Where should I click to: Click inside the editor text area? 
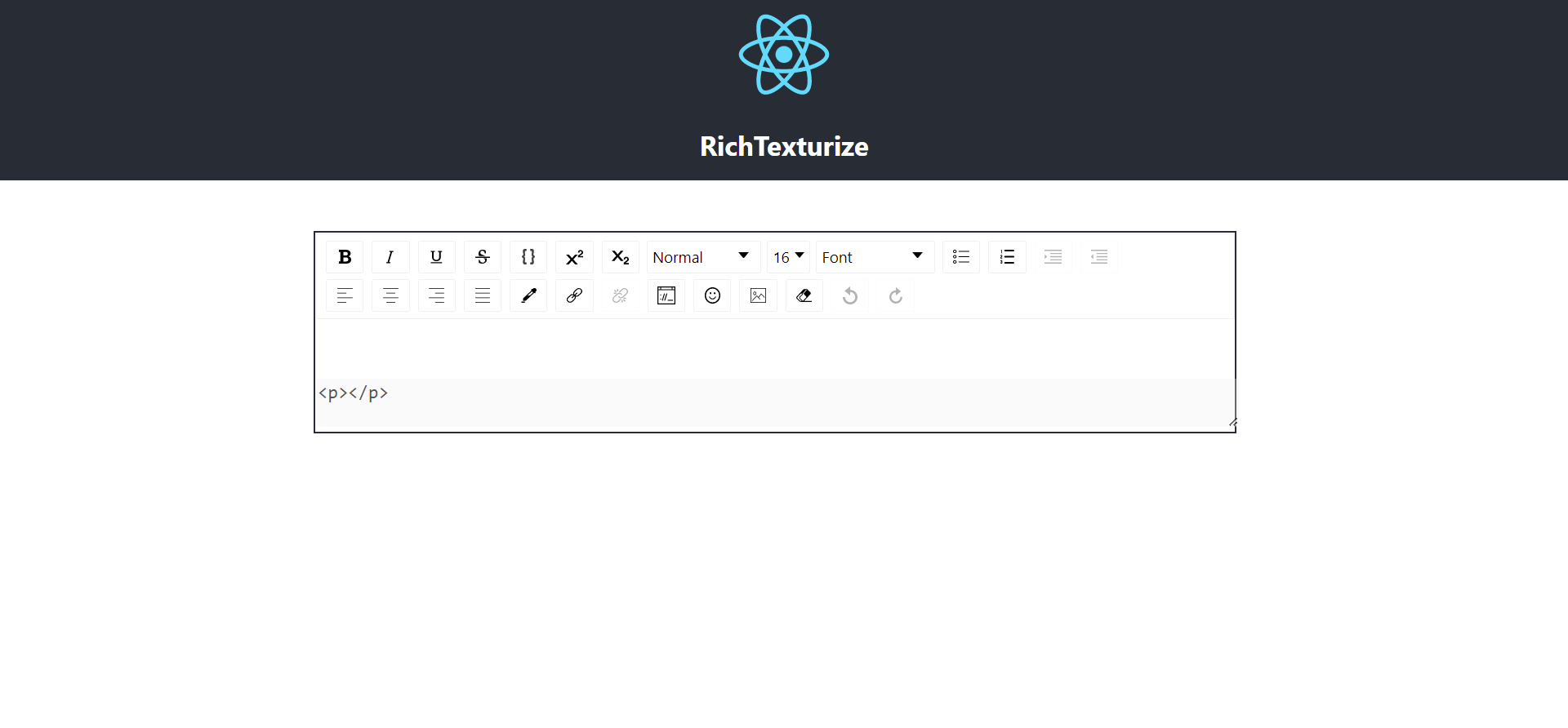click(x=775, y=348)
